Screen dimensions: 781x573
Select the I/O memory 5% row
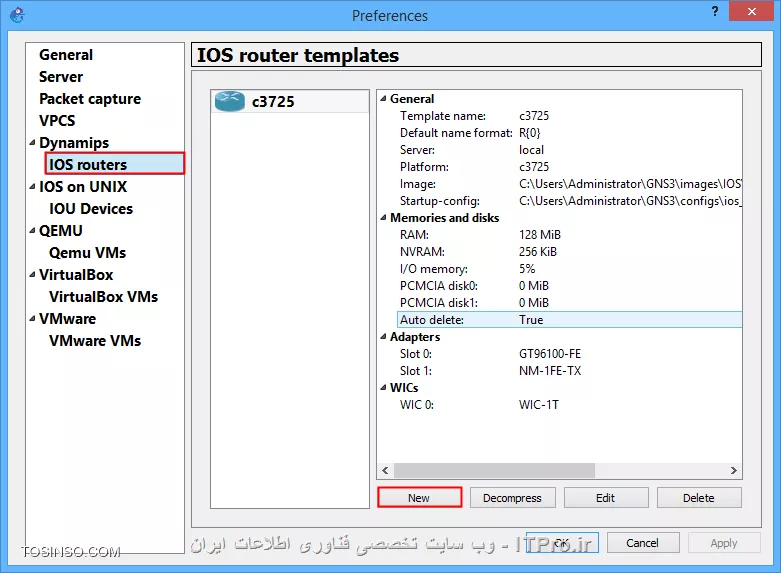coord(570,269)
